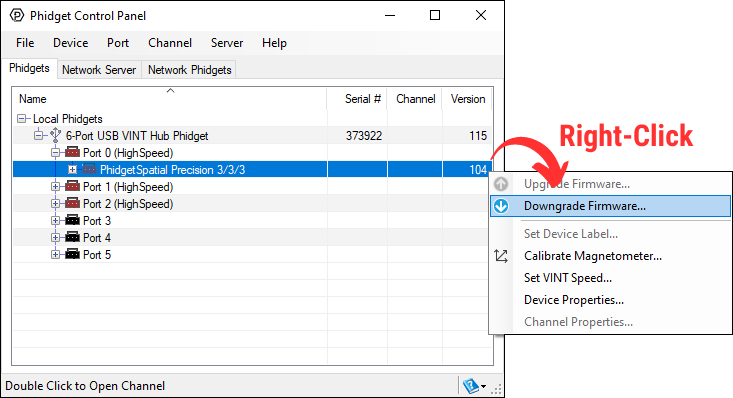Image resolution: width=733 pixels, height=398 pixels.
Task: Switch to the Phidgets tab
Action: (29, 68)
